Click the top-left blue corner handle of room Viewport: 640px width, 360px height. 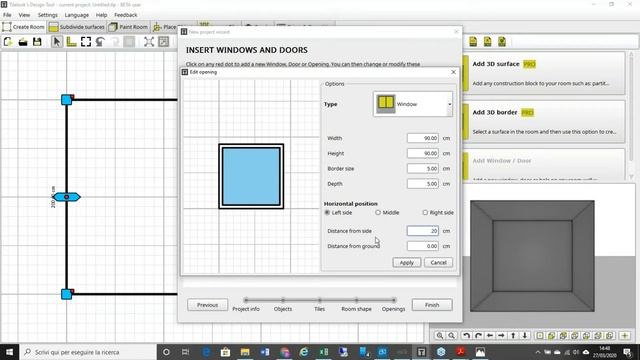(x=67, y=100)
